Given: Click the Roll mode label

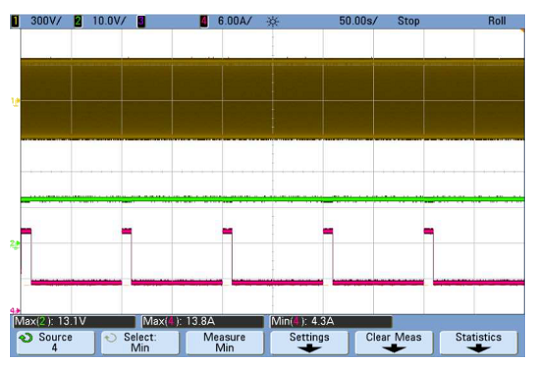Looking at the screenshot, I should tap(497, 21).
